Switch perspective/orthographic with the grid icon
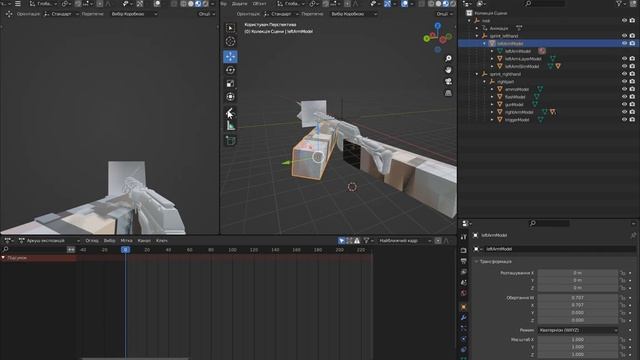 448,93
